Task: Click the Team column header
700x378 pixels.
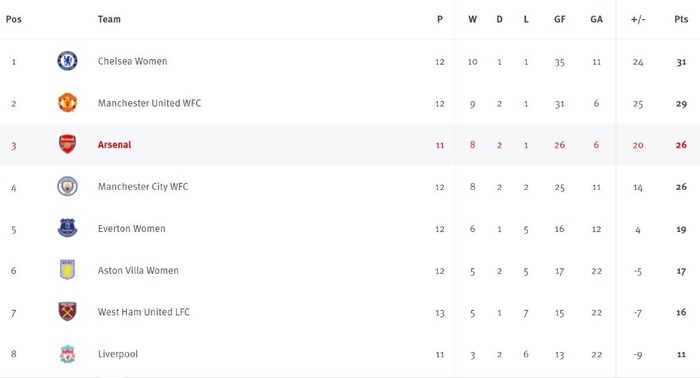Action: click(x=109, y=19)
